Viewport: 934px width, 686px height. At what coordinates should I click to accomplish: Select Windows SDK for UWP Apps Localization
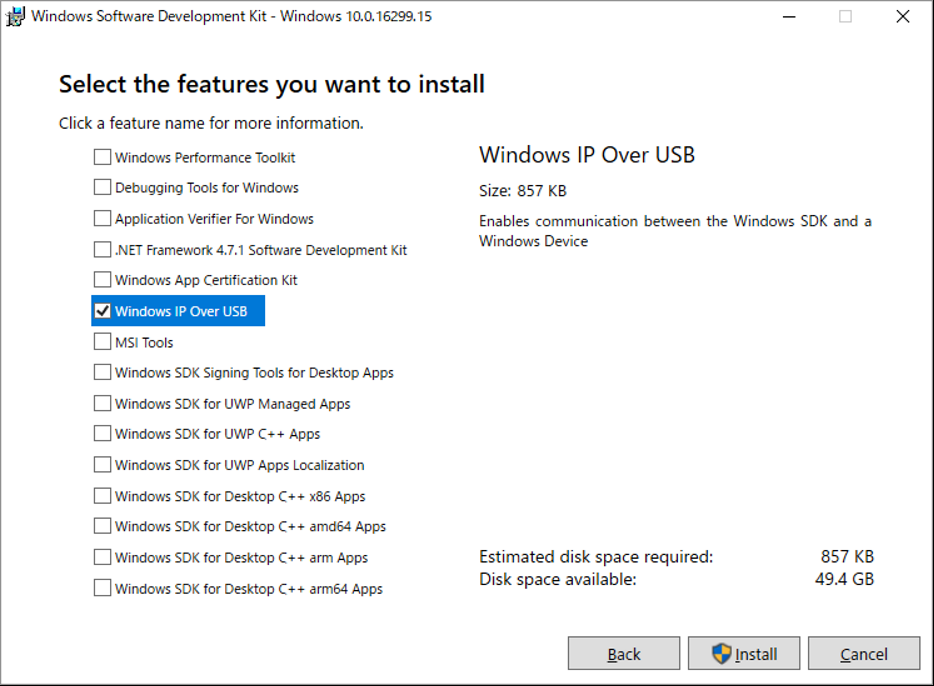[x=102, y=464]
